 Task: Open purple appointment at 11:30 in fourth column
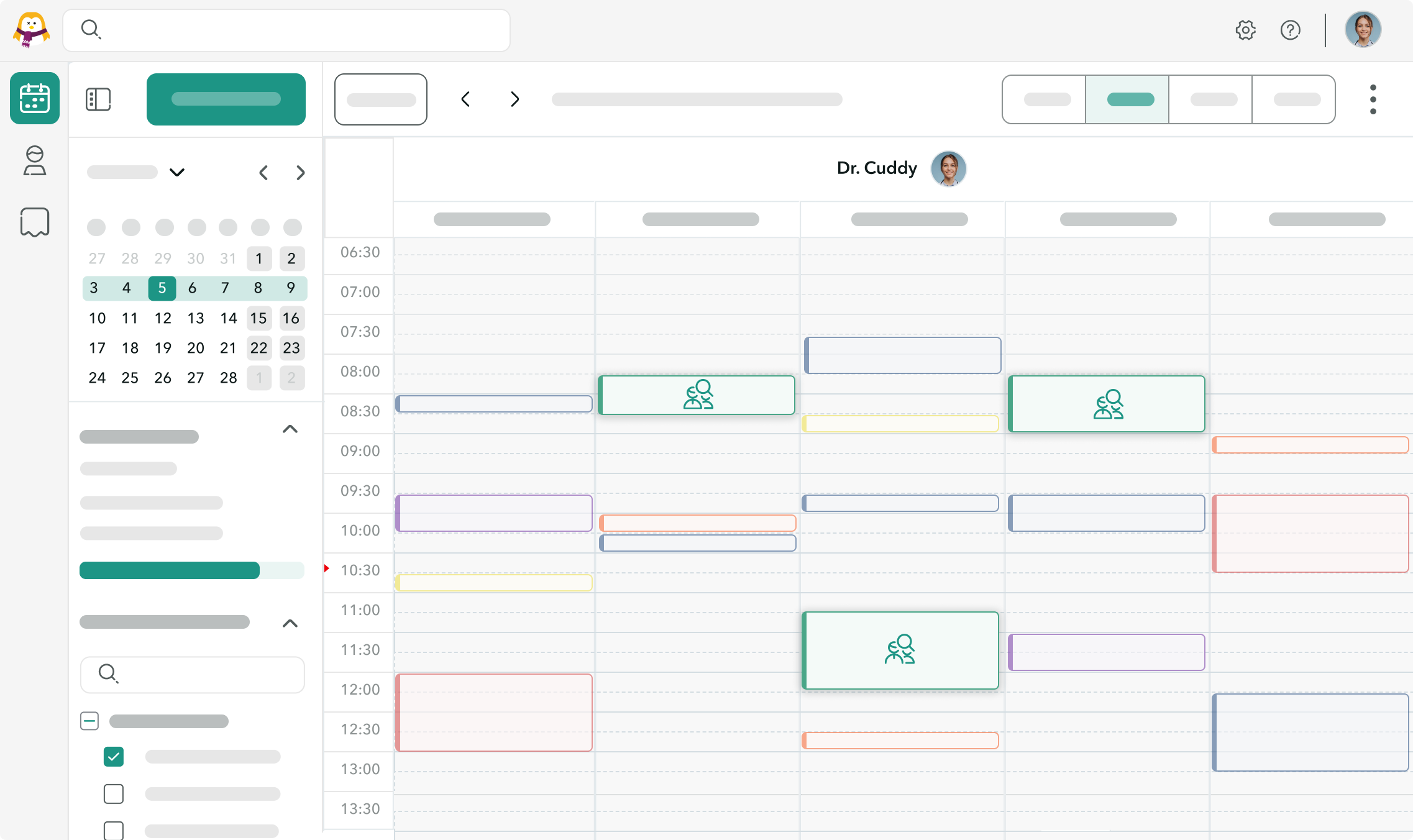[x=1107, y=652]
